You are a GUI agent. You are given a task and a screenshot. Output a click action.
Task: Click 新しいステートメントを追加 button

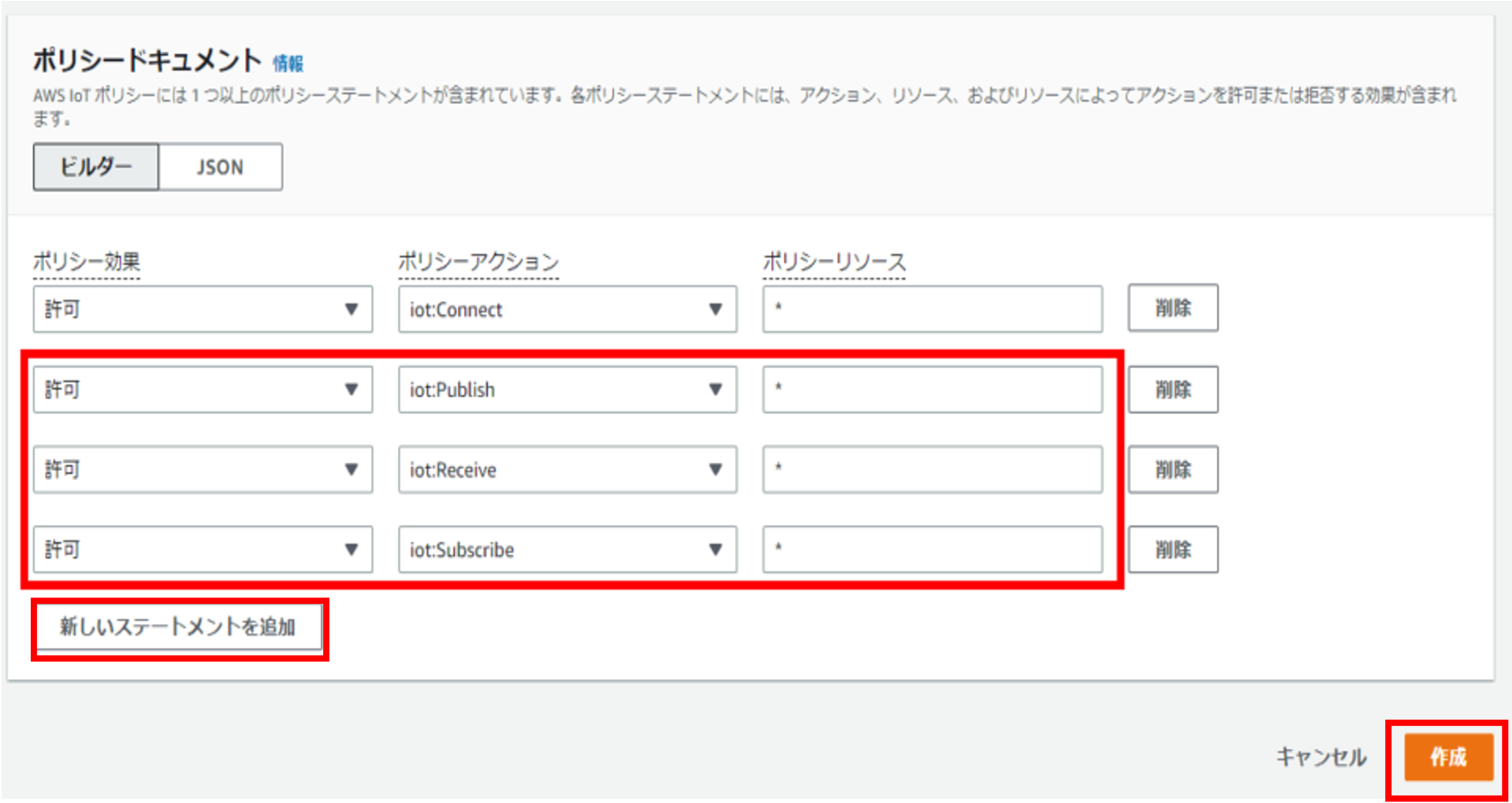tap(178, 627)
